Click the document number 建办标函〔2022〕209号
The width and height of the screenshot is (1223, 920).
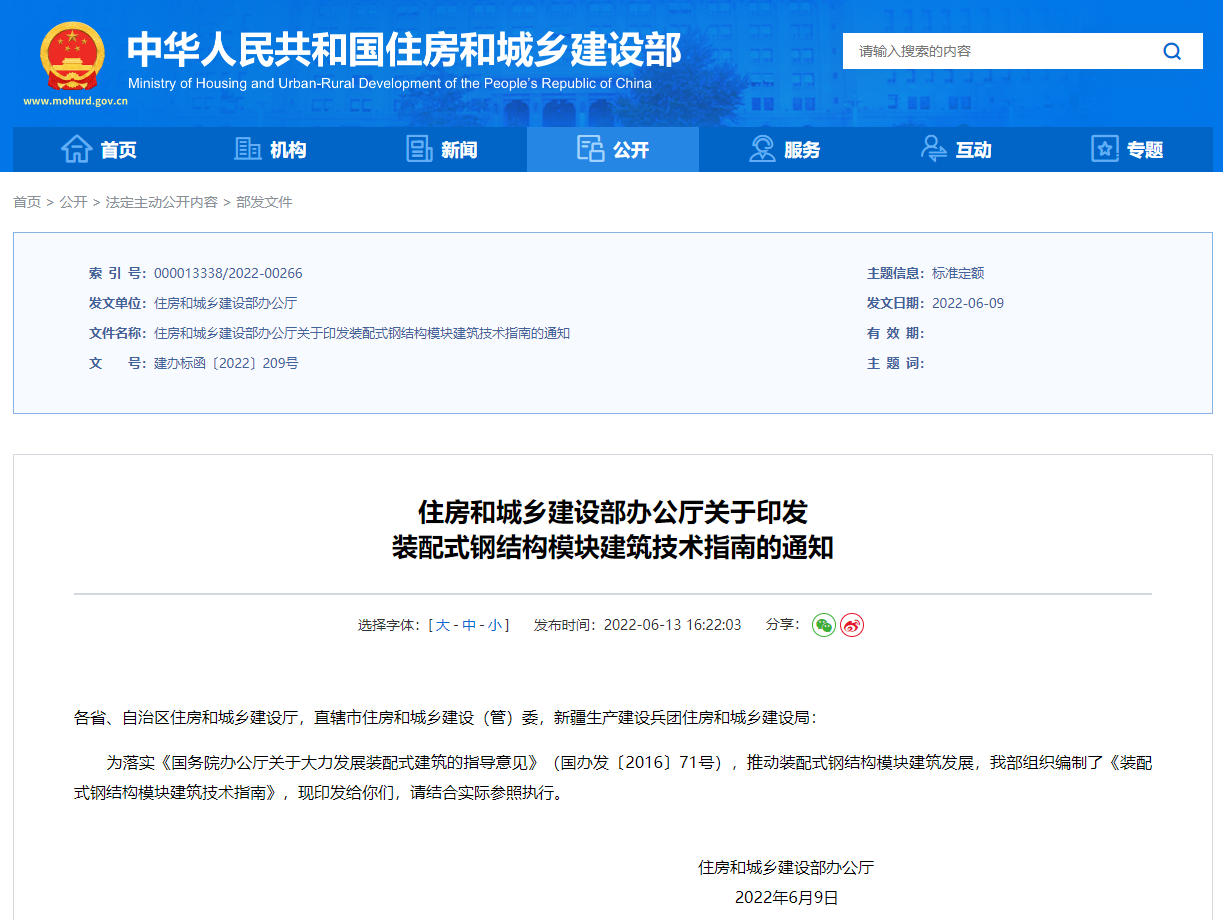coord(226,363)
